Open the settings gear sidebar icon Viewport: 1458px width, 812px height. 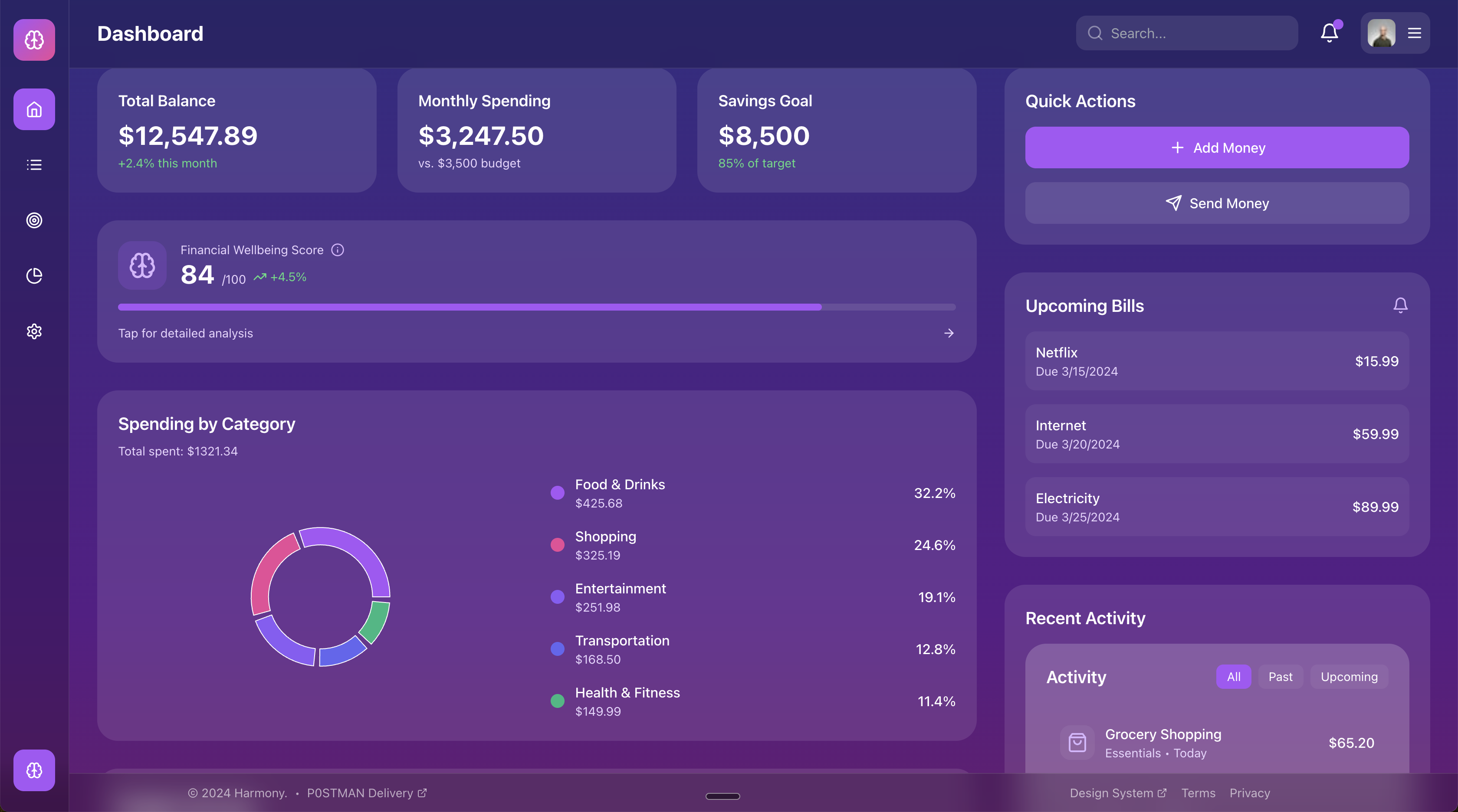pyautogui.click(x=34, y=331)
